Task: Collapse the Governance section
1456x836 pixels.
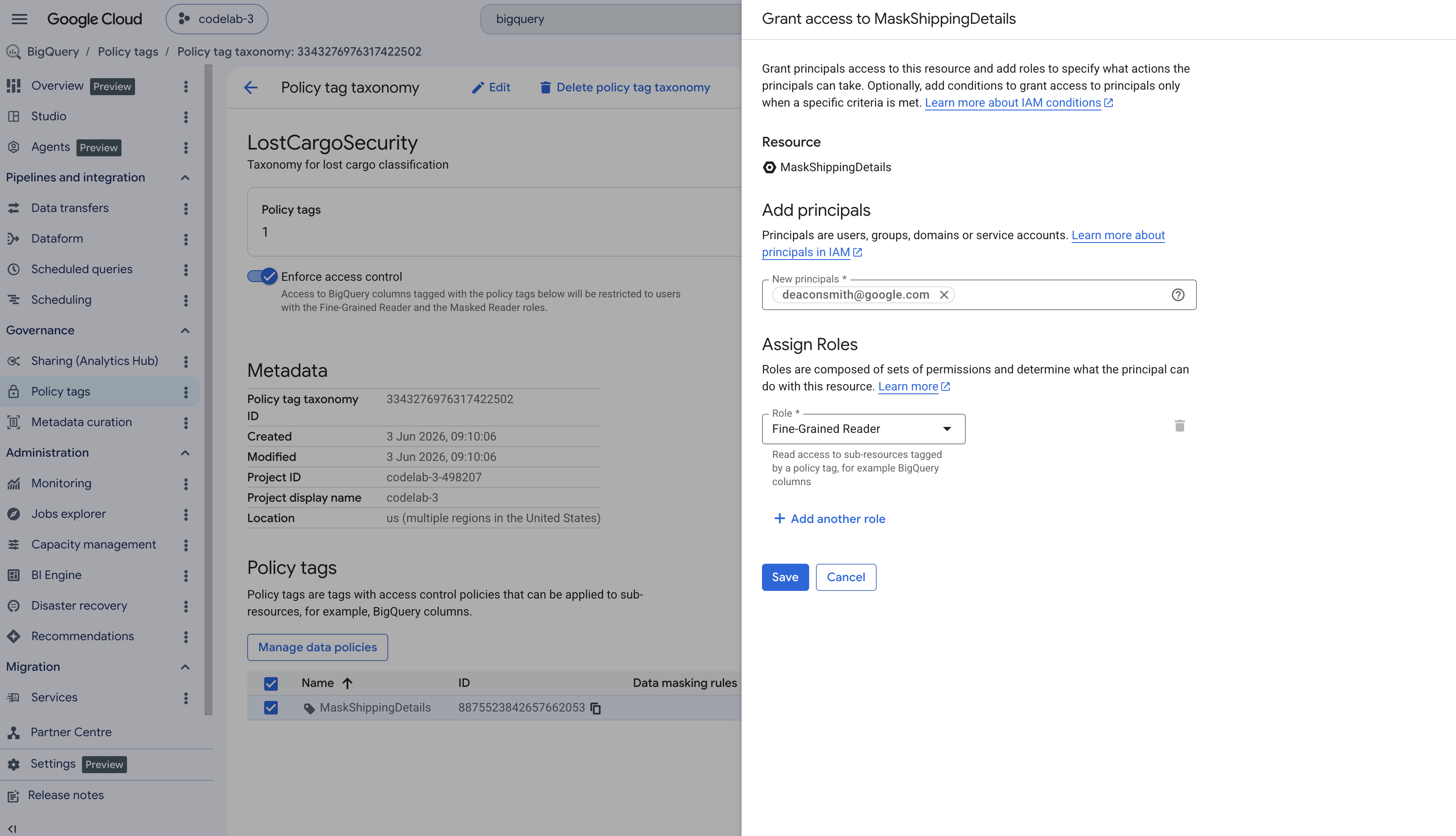Action: coord(185,331)
